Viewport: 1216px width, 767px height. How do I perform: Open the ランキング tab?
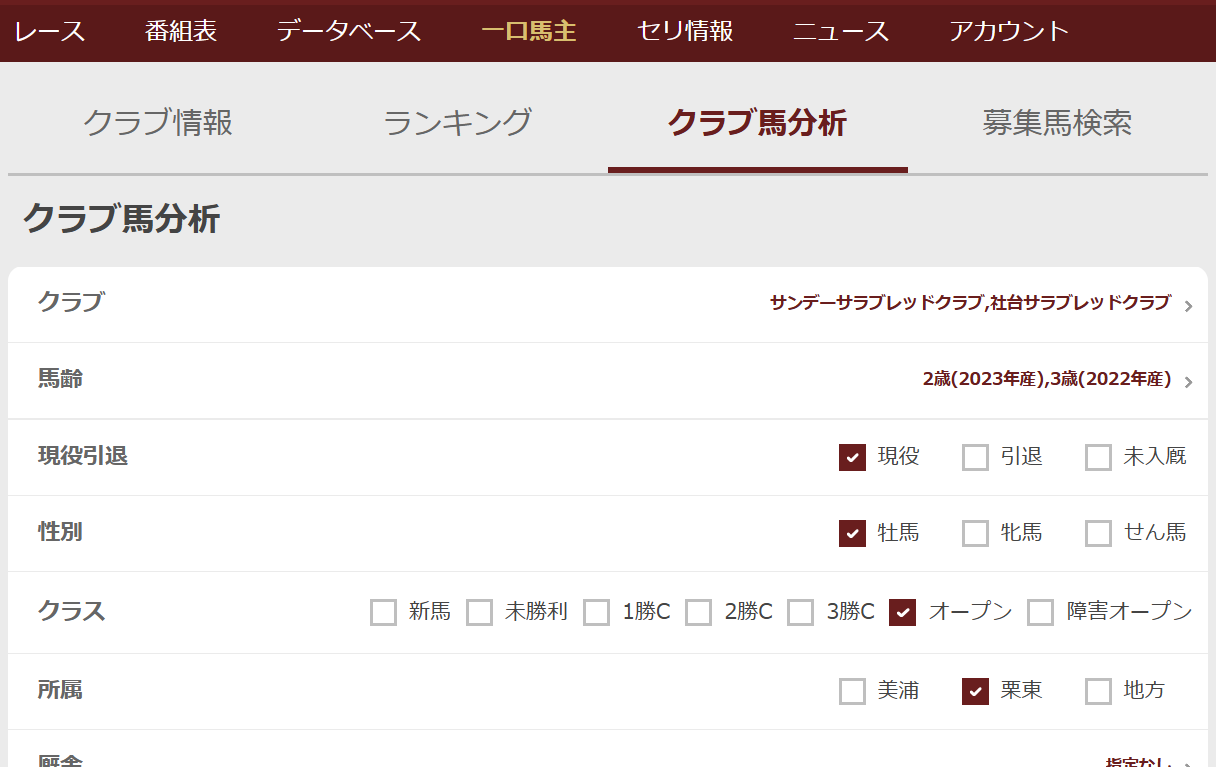(x=457, y=123)
